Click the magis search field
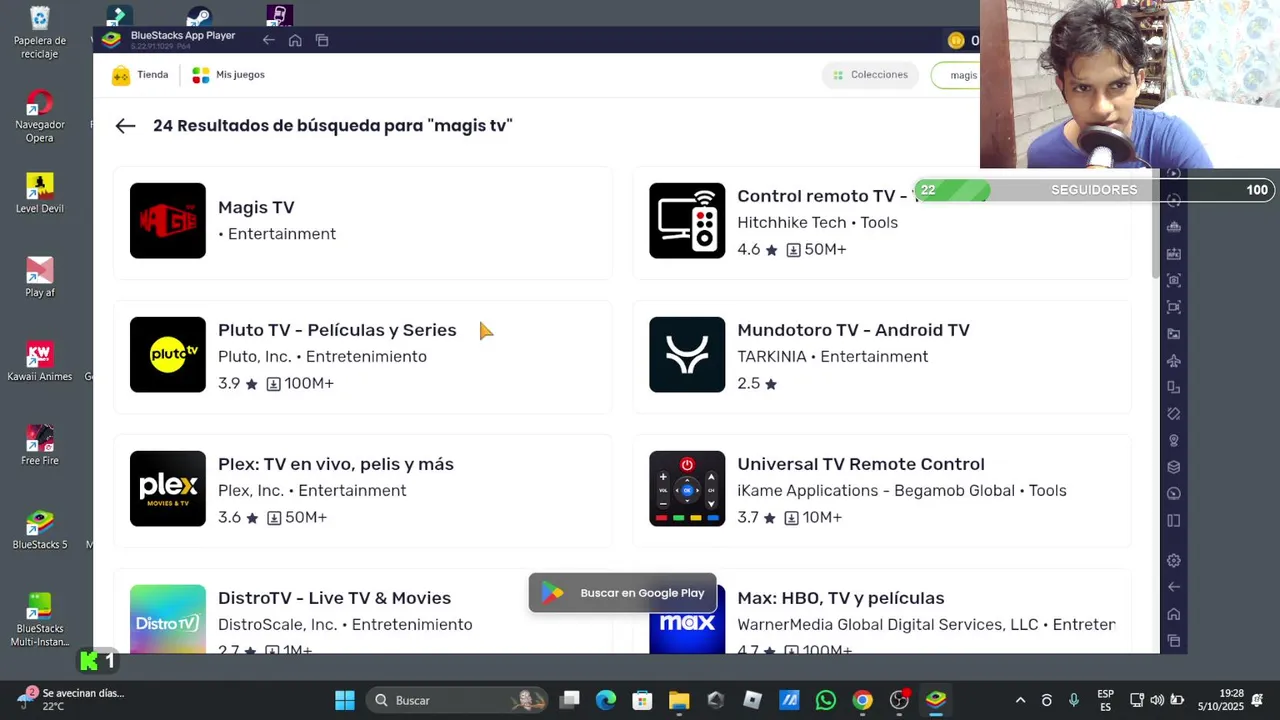 click(x=956, y=75)
